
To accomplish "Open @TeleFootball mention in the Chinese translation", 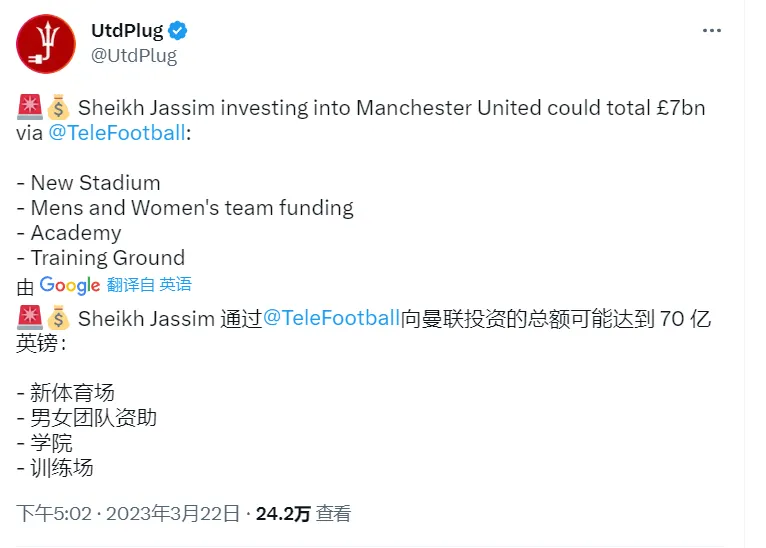I will [x=332, y=318].
